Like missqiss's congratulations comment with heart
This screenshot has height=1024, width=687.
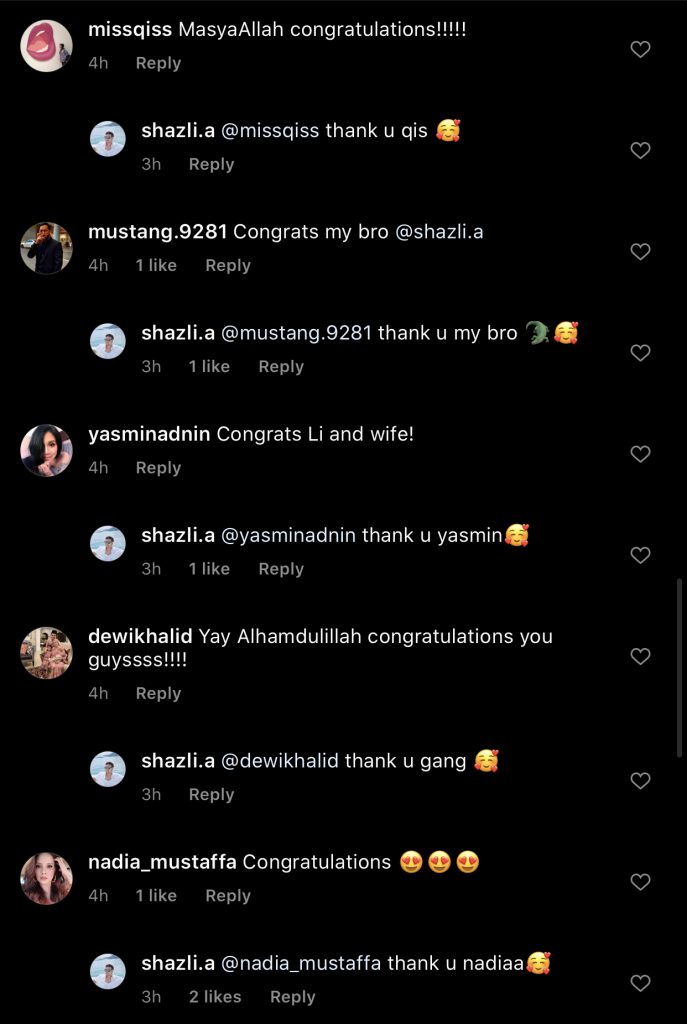click(641, 49)
